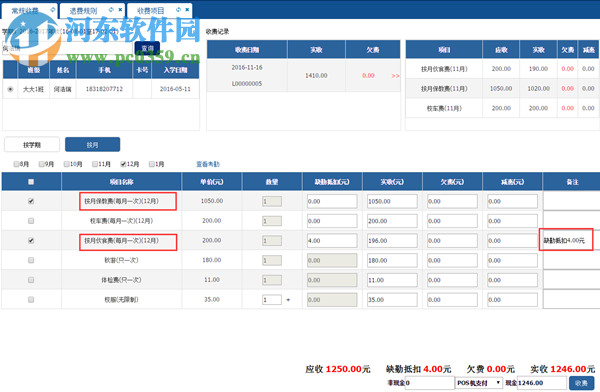Screen dimensions: 600x392
Task: Open the 查看考勤 attendance link
Action: 208,164
